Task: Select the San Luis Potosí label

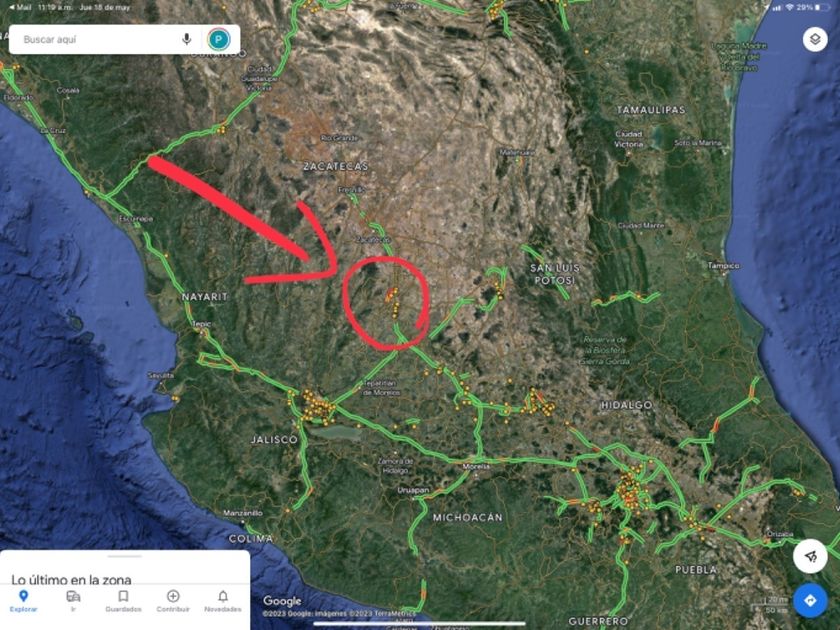Action: pos(555,274)
